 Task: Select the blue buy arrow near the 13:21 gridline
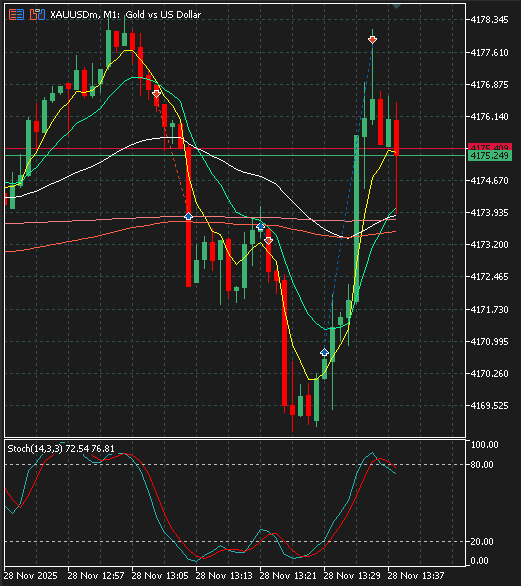pos(260,226)
